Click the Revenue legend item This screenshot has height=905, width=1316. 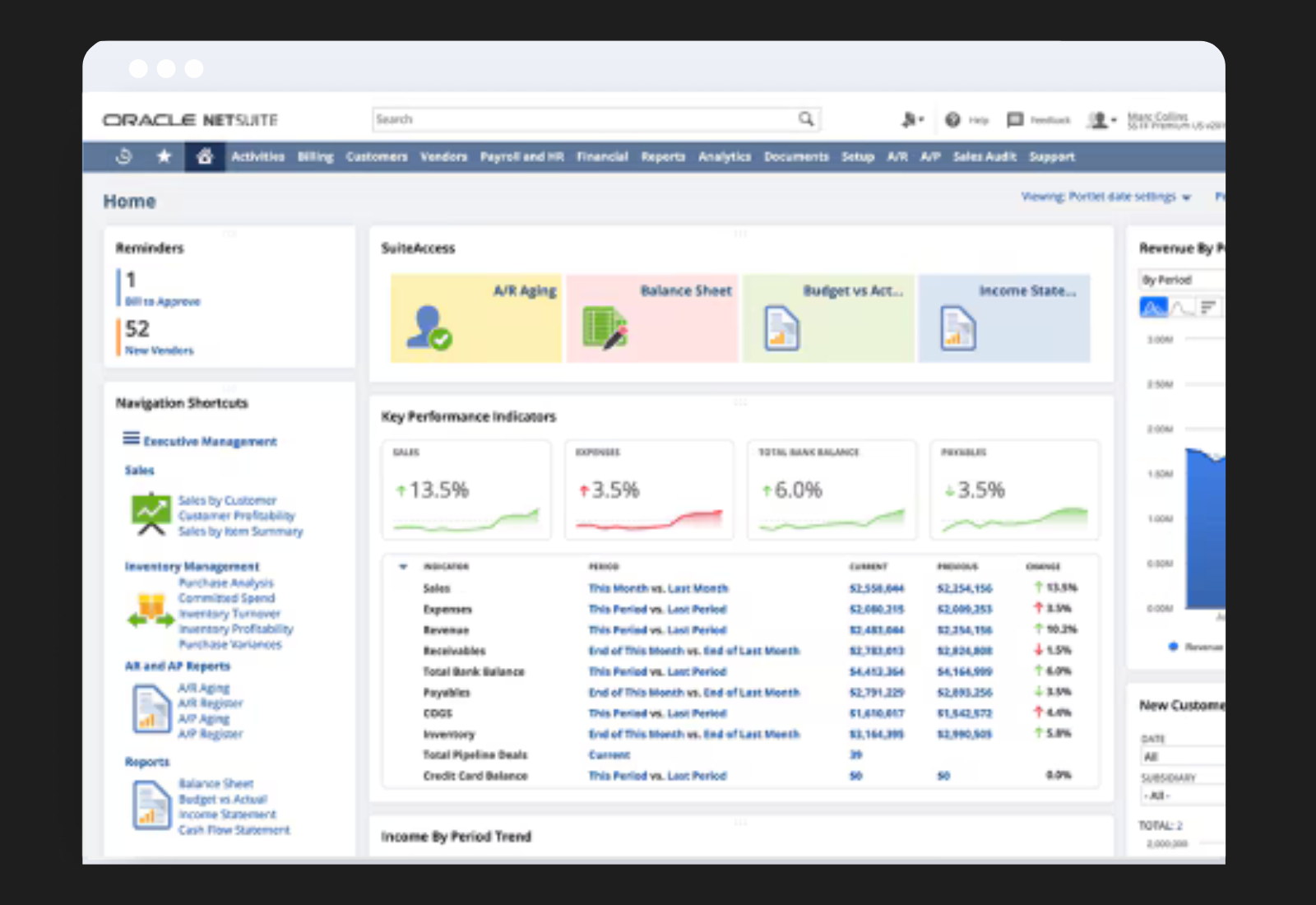coord(1196,647)
